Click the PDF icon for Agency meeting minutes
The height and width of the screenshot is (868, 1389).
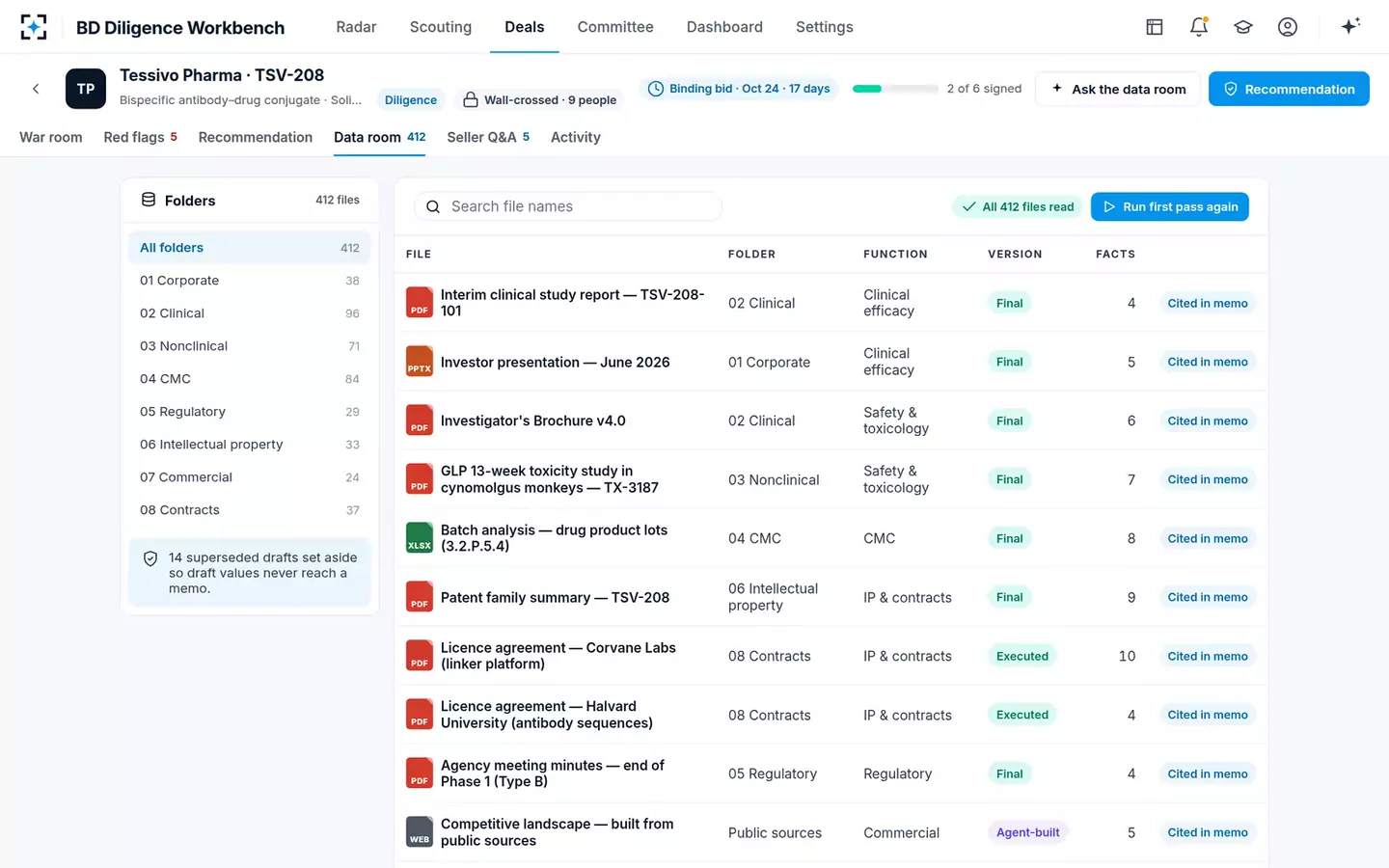(420, 773)
